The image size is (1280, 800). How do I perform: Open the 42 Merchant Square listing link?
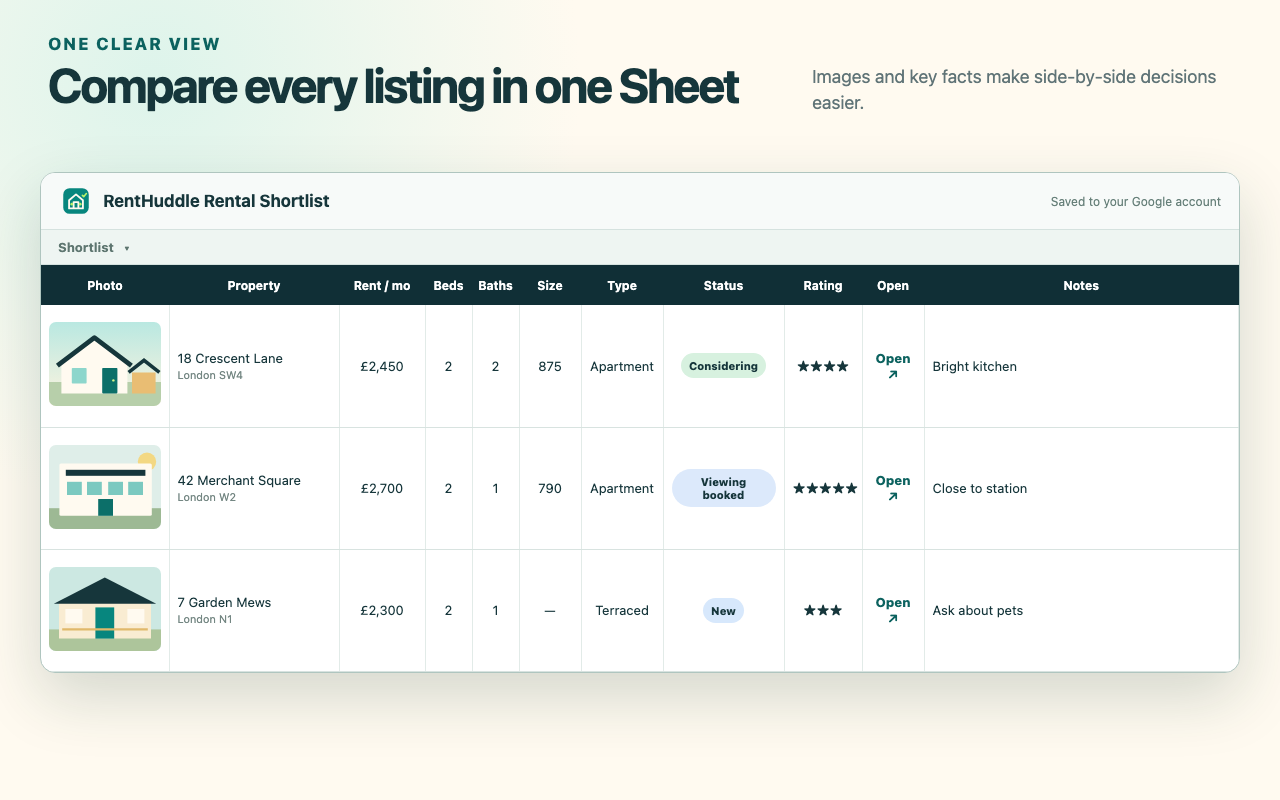point(893,488)
